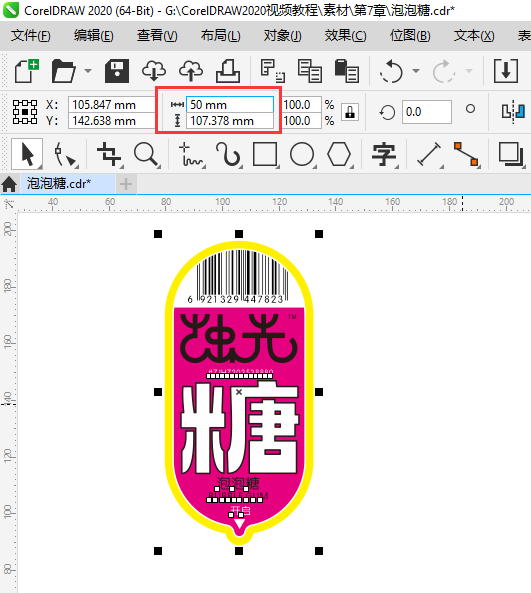Select the Crop tool

coord(109,154)
